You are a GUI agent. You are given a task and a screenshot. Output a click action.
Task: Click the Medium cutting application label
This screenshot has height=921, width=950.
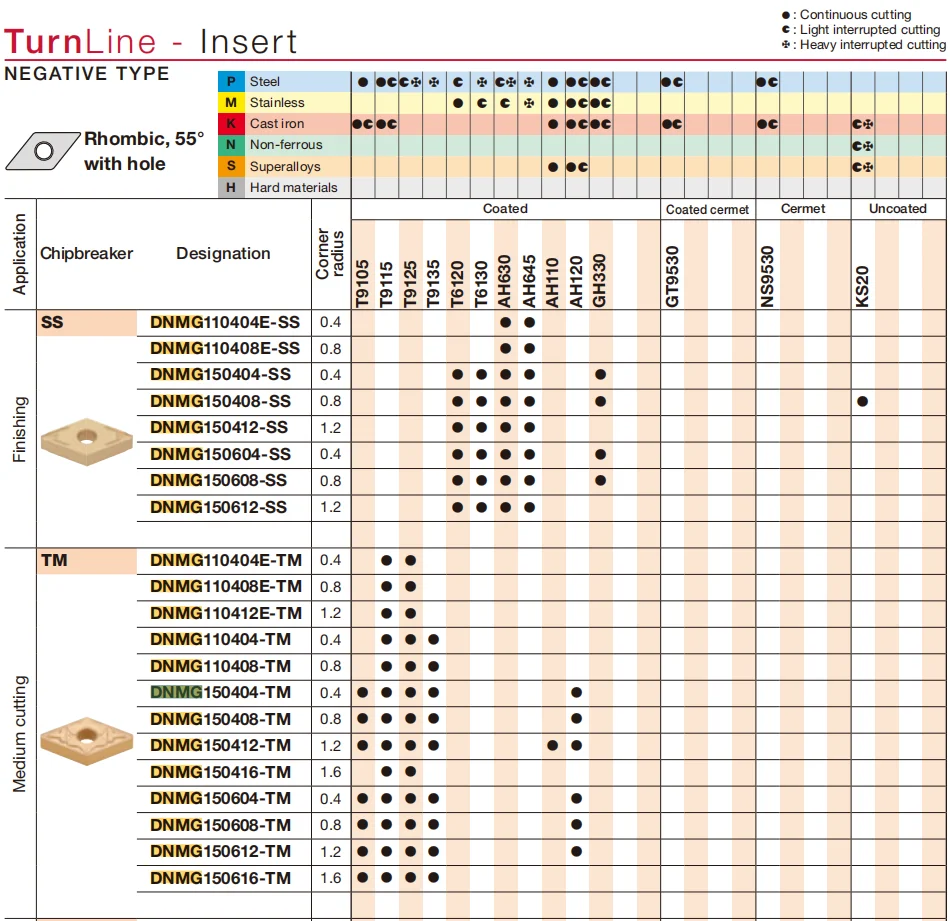coord(20,734)
